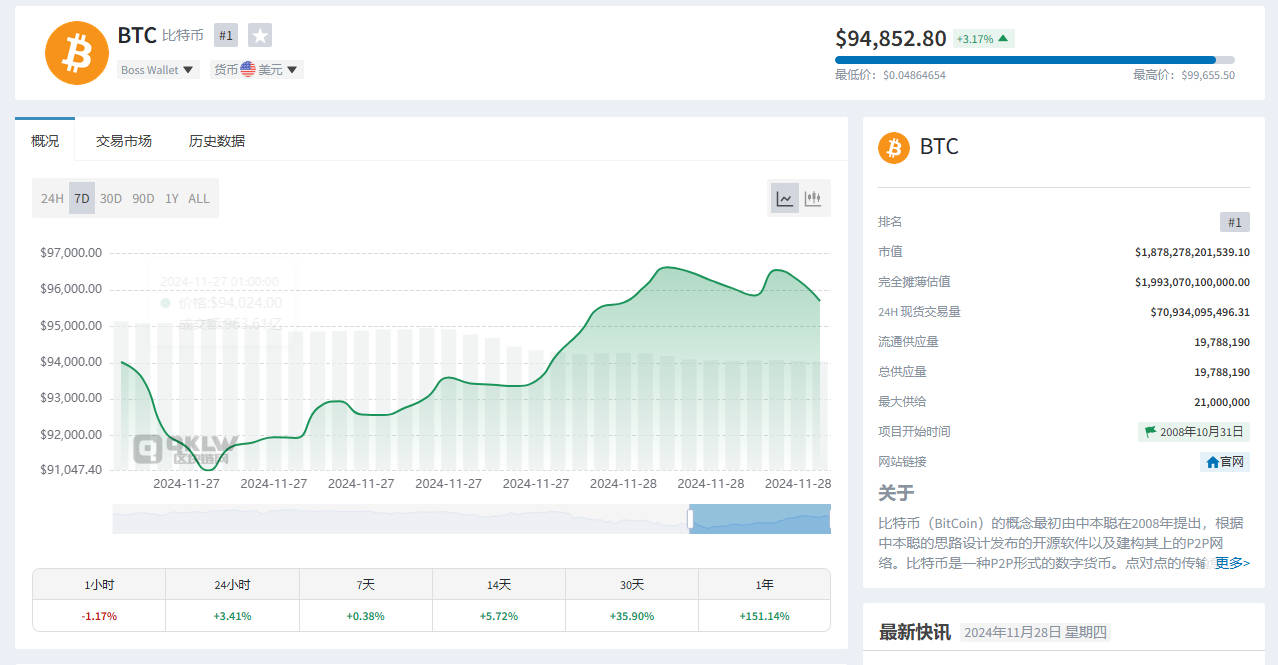Viewport: 1278px width, 665px height.
Task: Click the 最大供给 value 21,000,000
Action: point(1222,402)
